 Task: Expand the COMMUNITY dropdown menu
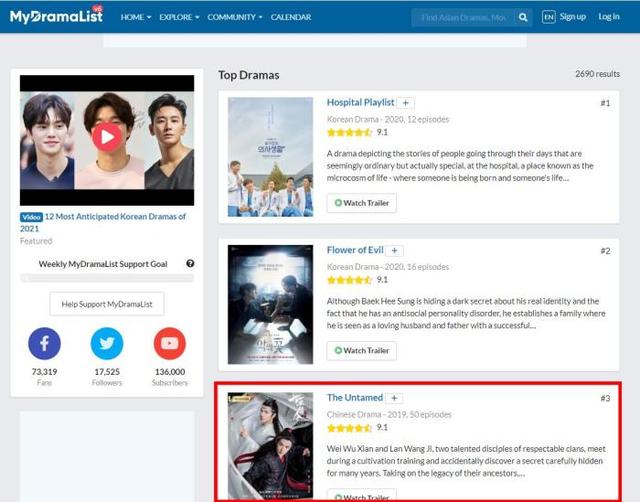235,17
